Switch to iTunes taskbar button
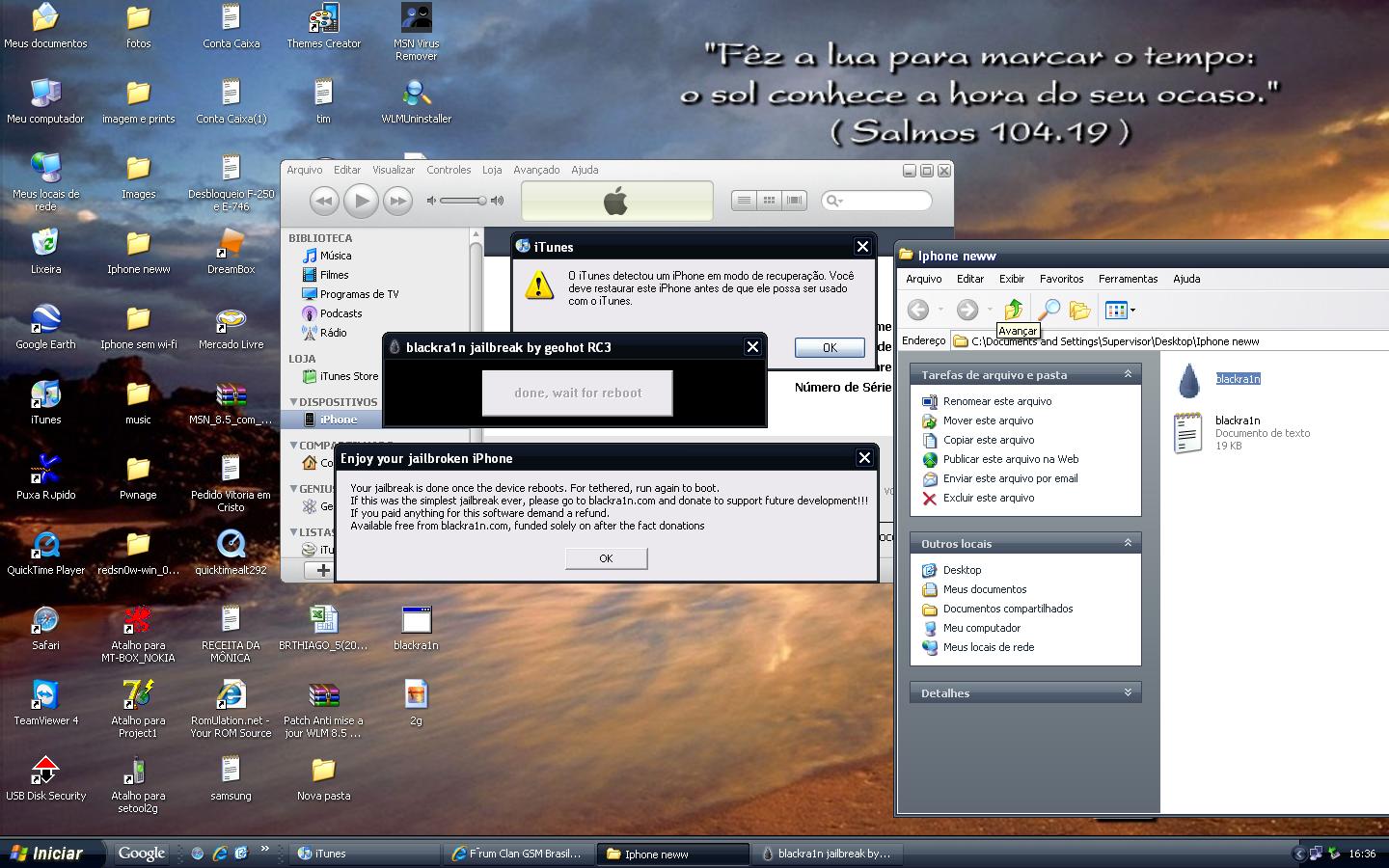 [365, 854]
